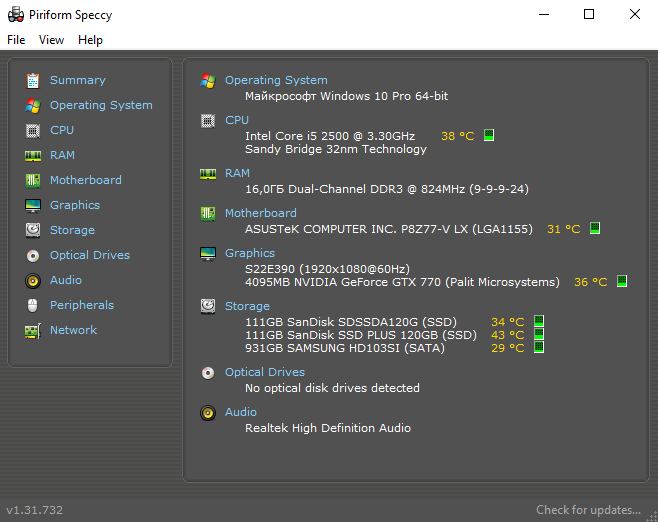Click Operating System heading link in summary
The height and width of the screenshot is (522, 658).
point(276,80)
